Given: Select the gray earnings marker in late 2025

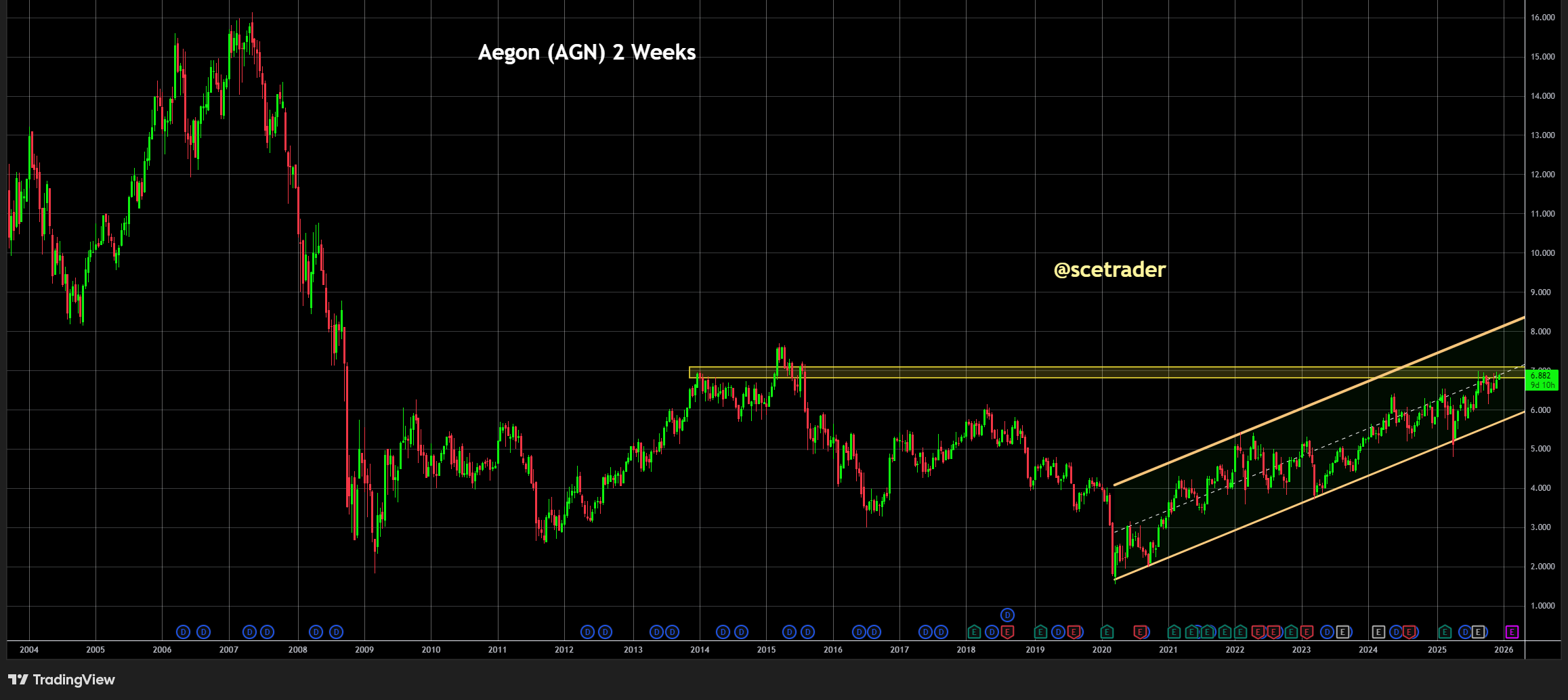Looking at the screenshot, I should click(1479, 632).
